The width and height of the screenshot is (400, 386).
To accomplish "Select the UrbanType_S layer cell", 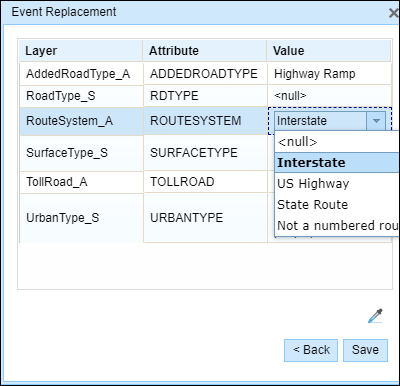I will pos(81,218).
